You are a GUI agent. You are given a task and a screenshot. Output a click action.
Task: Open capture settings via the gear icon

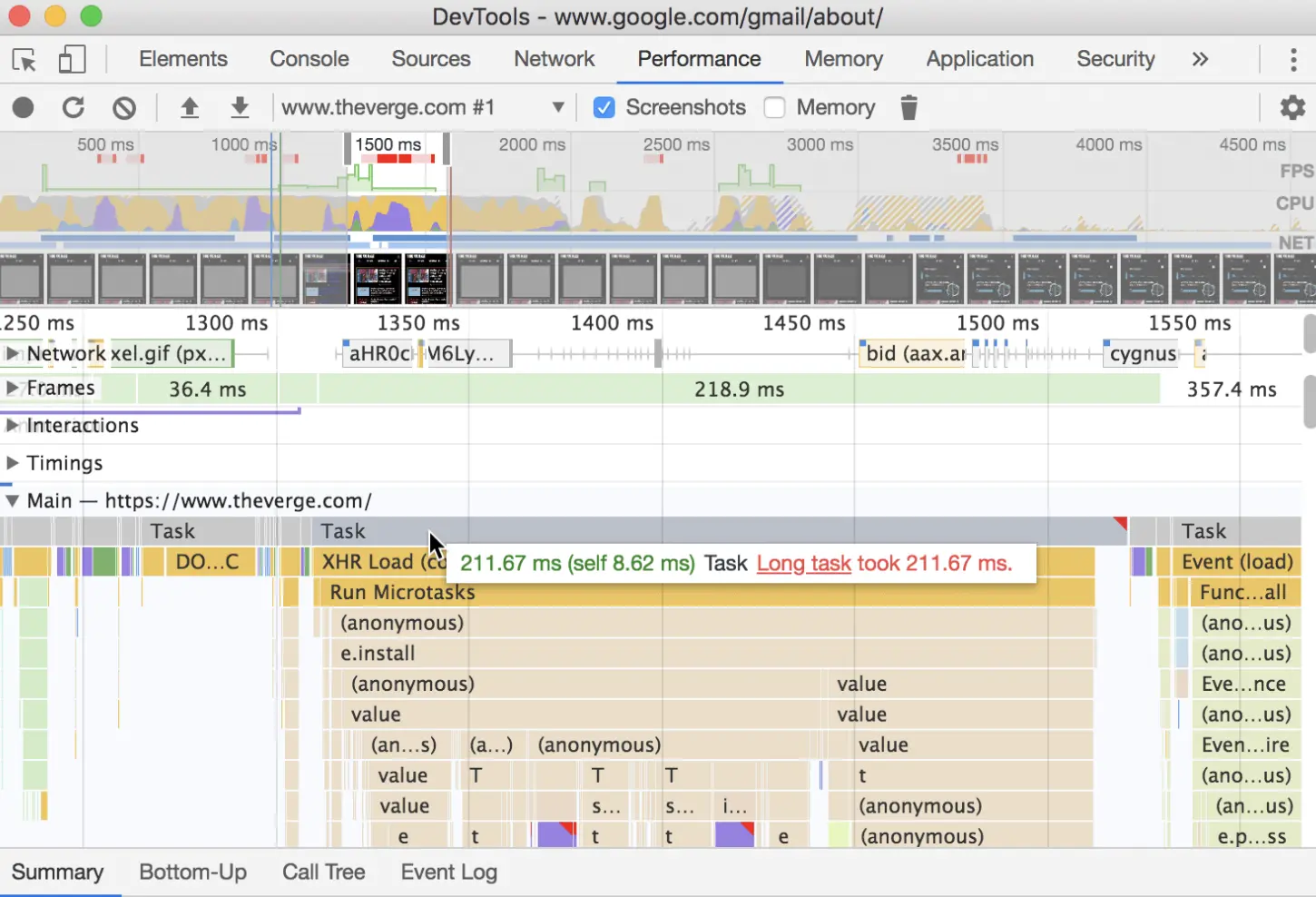(x=1292, y=108)
